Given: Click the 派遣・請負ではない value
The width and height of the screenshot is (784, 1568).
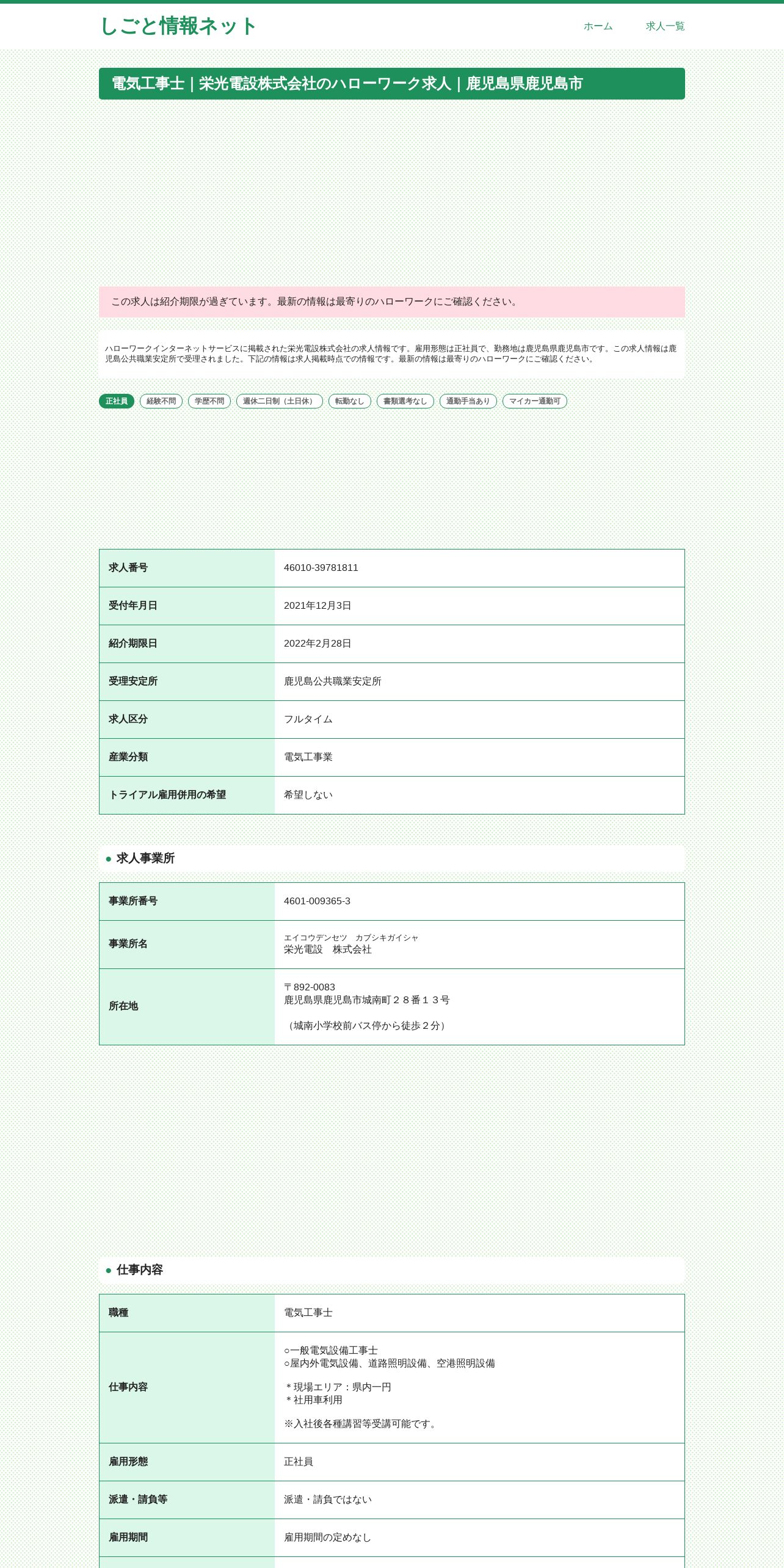Looking at the screenshot, I should tap(328, 1500).
